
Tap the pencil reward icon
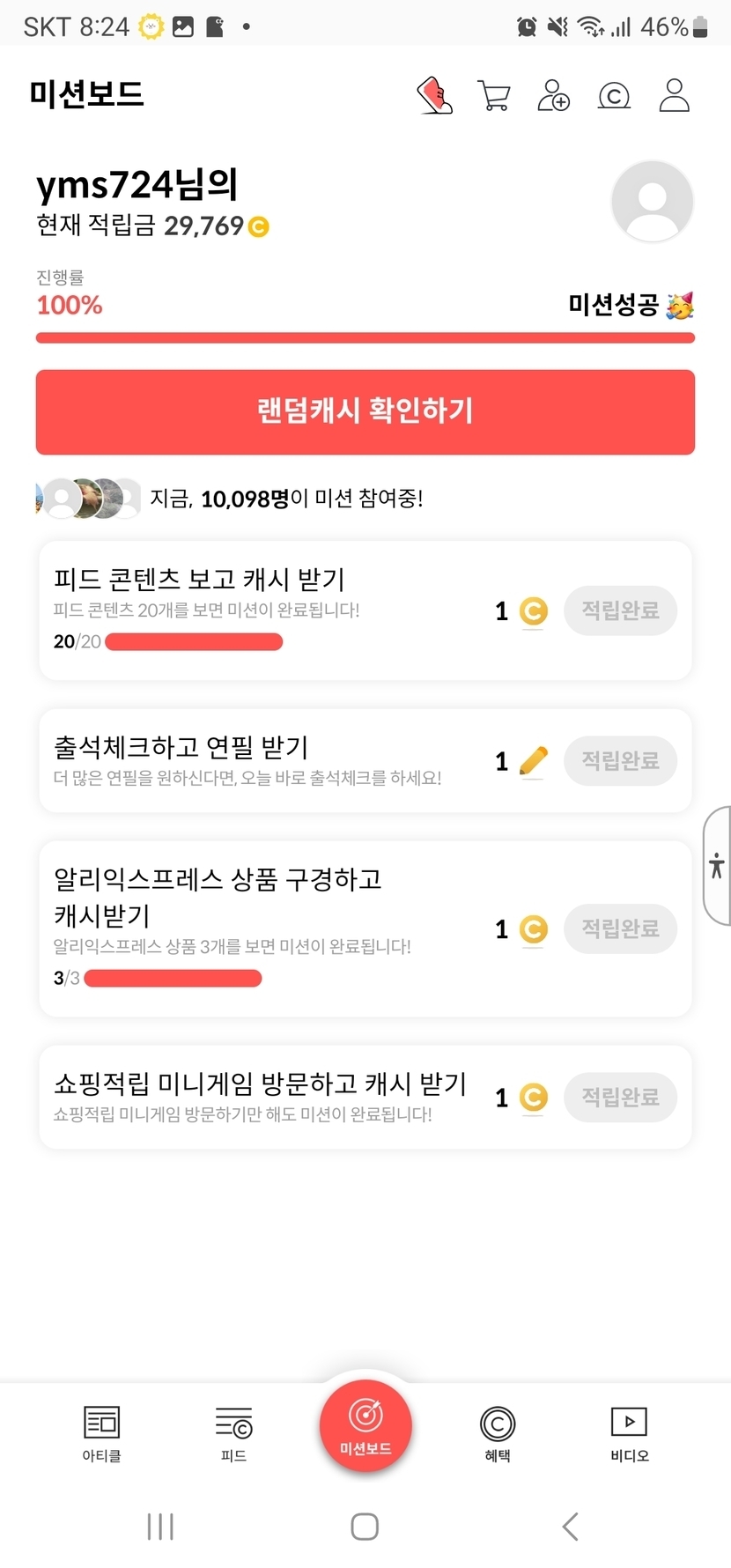pyautogui.click(x=533, y=761)
